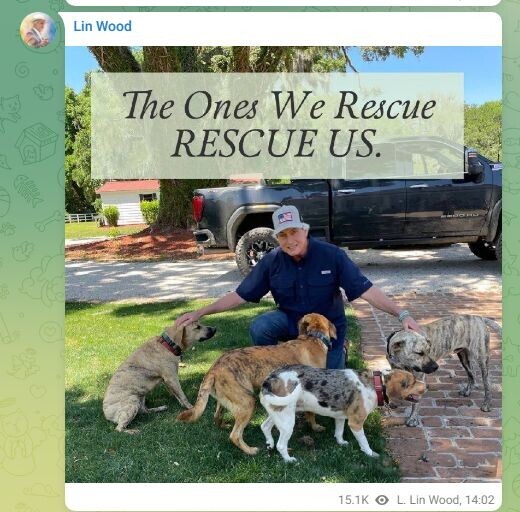Click the white shed with red roof

[129, 202]
